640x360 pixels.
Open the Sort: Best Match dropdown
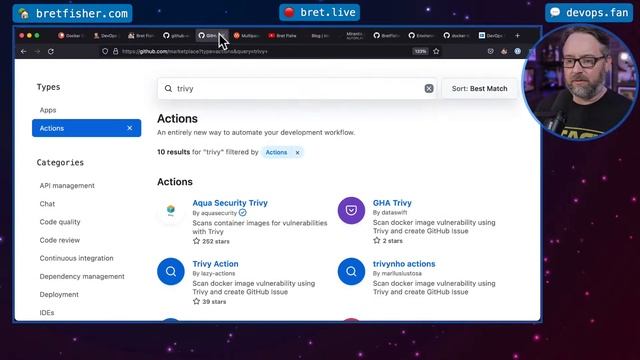pyautogui.click(x=479, y=88)
